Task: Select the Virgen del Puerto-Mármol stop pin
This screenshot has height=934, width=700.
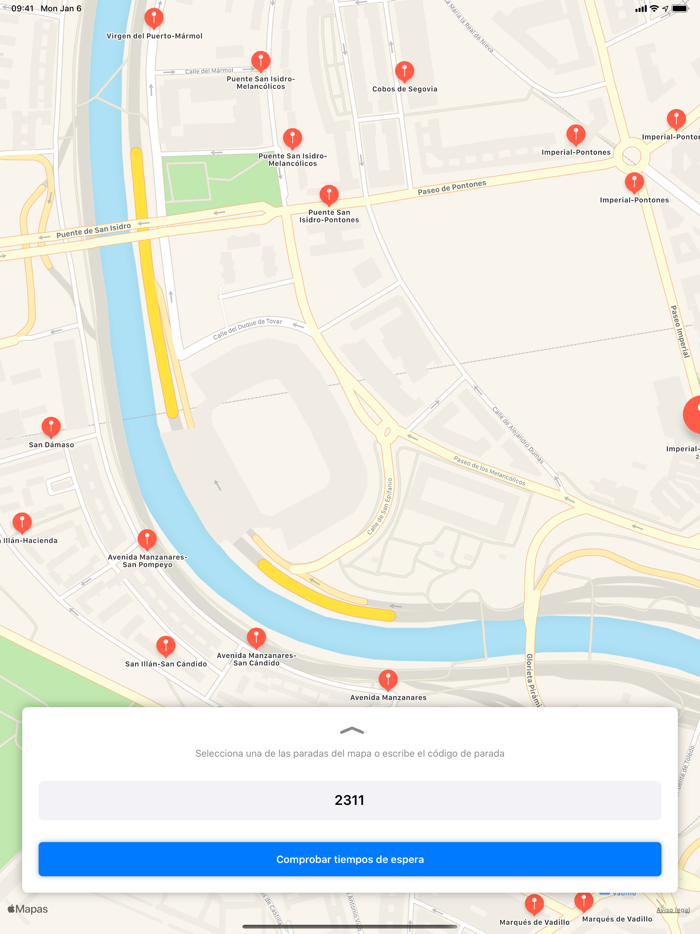Action: tap(154, 18)
